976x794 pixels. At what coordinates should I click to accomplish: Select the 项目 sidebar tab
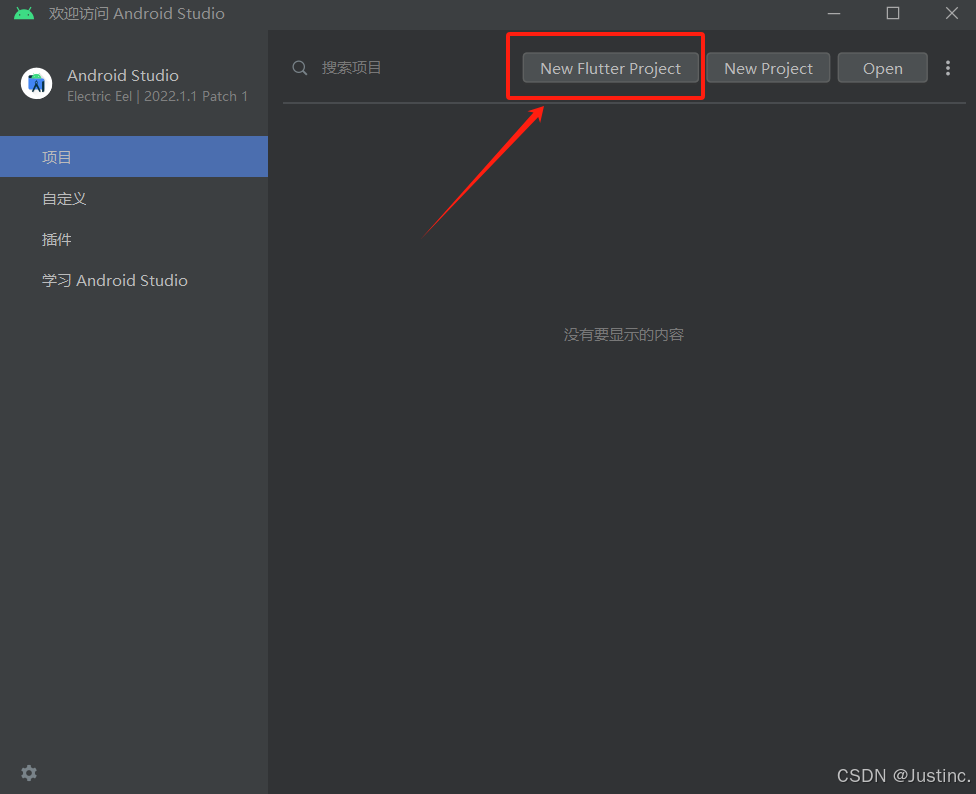pyautogui.click(x=134, y=157)
